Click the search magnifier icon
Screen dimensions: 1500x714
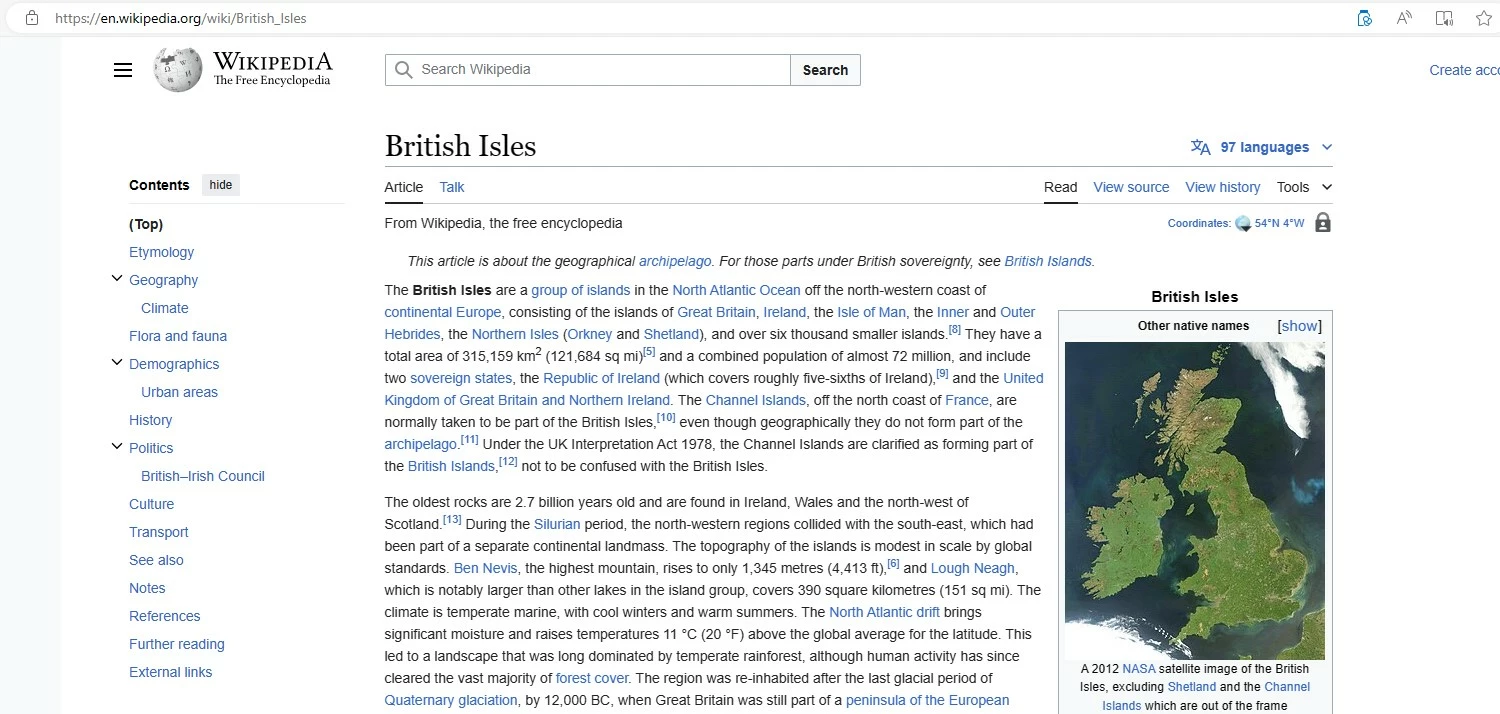pos(403,70)
